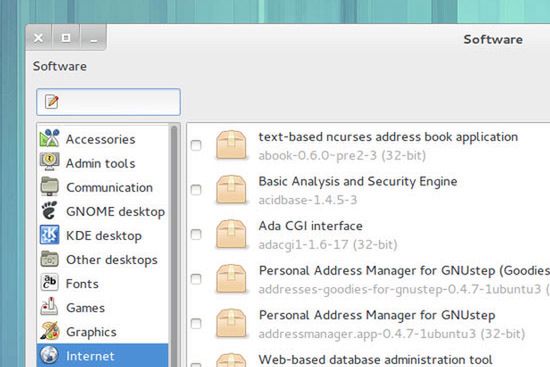Open the KDE desktop category icon

(49, 234)
